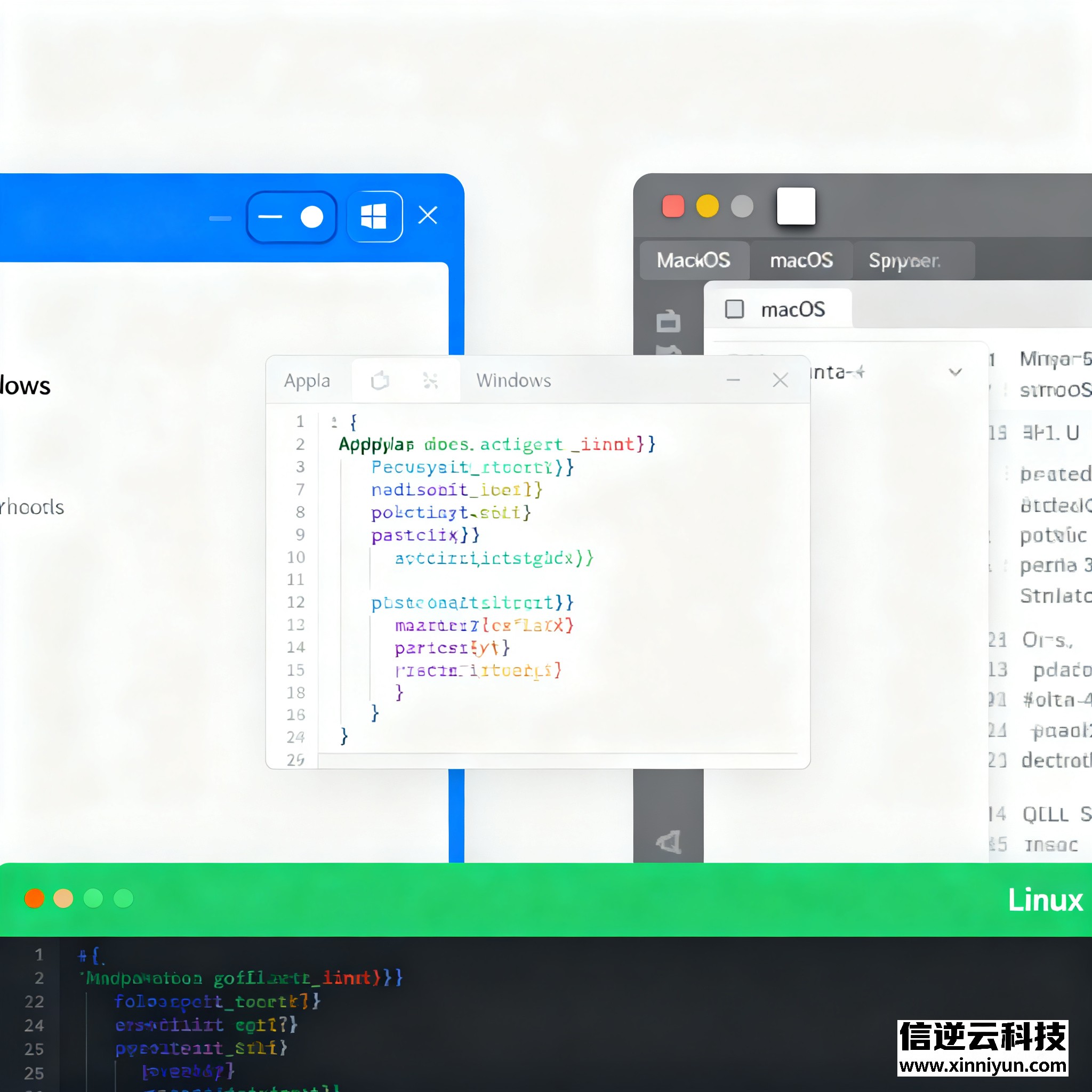Click the Windows logo icon
Image resolution: width=1092 pixels, height=1092 pixels.
click(x=374, y=216)
